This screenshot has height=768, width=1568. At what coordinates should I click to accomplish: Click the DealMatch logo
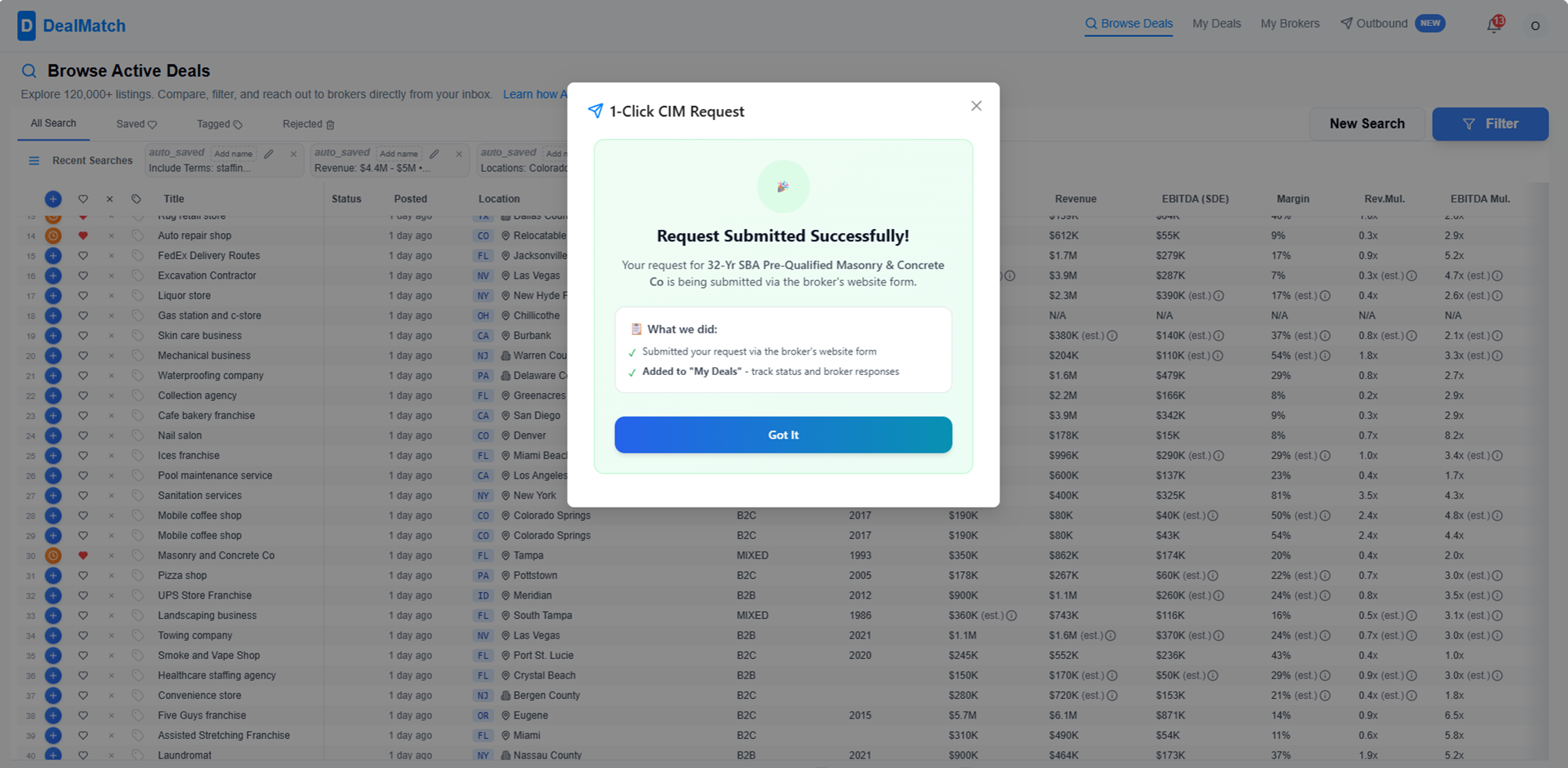coord(71,26)
